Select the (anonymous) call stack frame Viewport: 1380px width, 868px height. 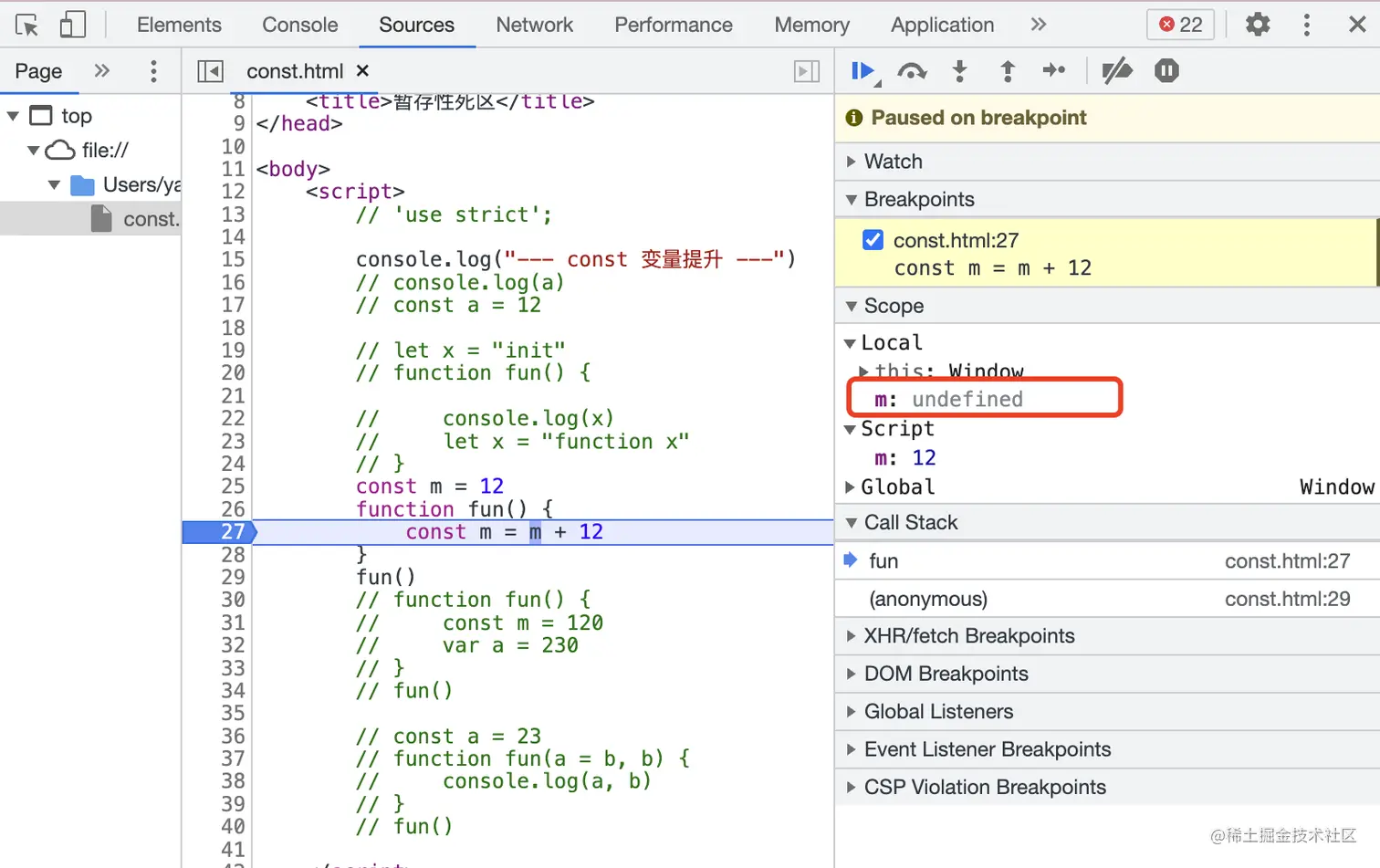click(1107, 599)
